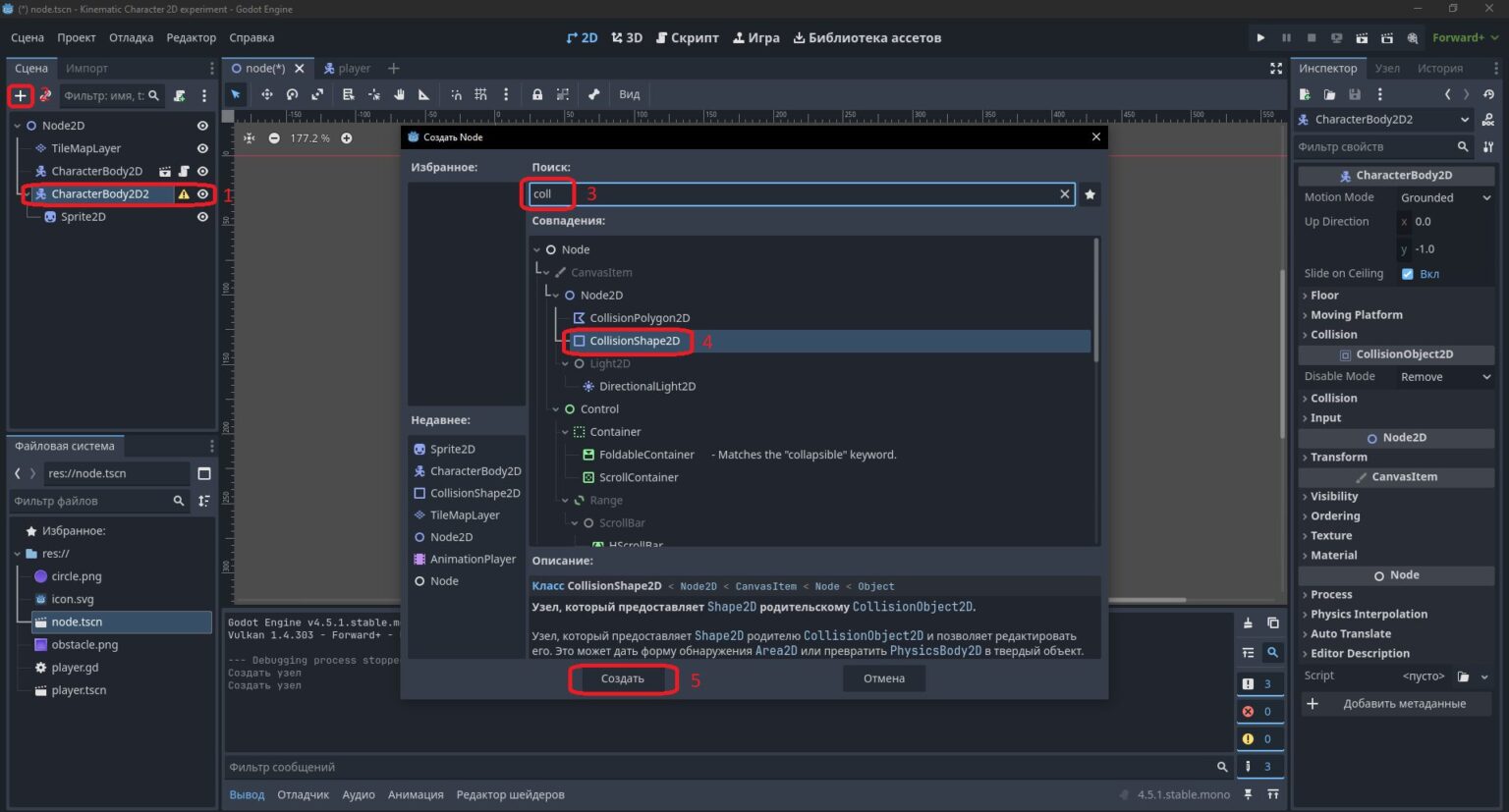1509x812 pixels.
Task: Open the Motion Mode Grounded dropdown
Action: [x=1445, y=197]
